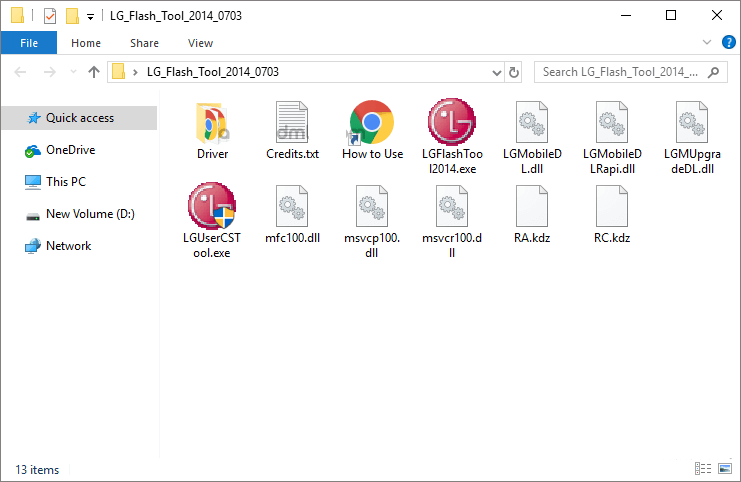
Task: Click the search box for this folder
Action: click(x=628, y=72)
